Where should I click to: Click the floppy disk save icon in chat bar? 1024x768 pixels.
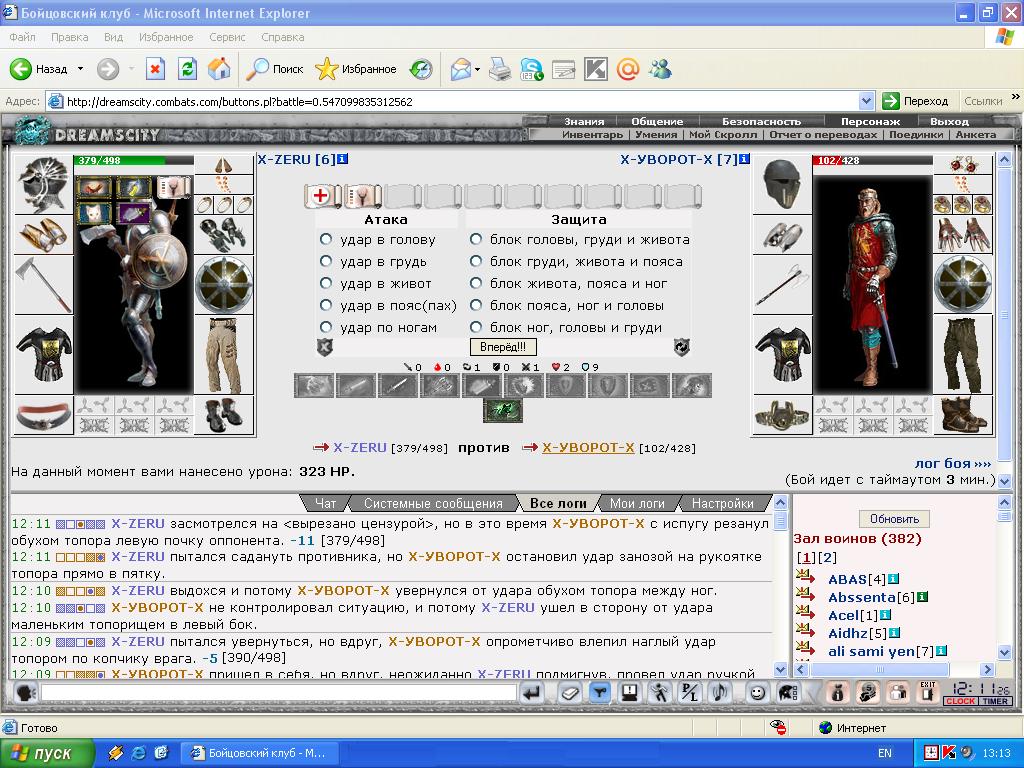coord(630,692)
